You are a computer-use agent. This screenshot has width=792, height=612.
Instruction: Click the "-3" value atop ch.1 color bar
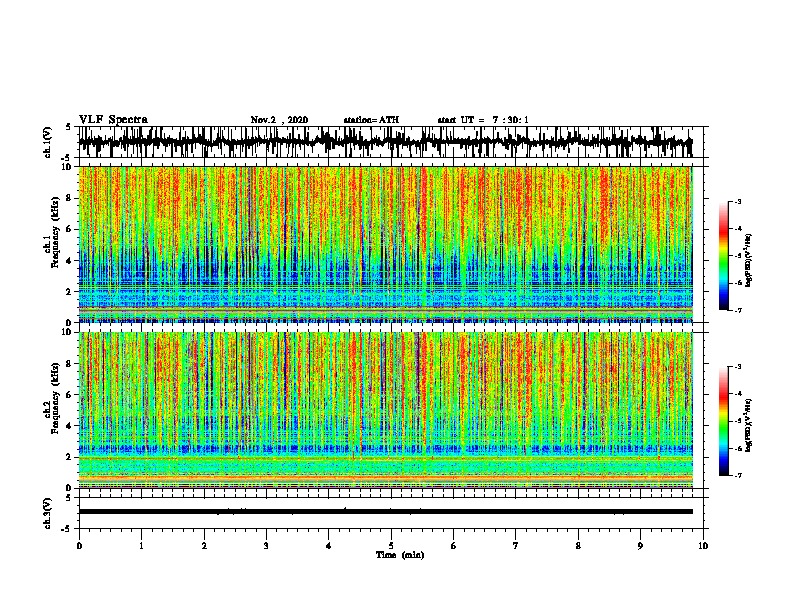[x=737, y=201]
